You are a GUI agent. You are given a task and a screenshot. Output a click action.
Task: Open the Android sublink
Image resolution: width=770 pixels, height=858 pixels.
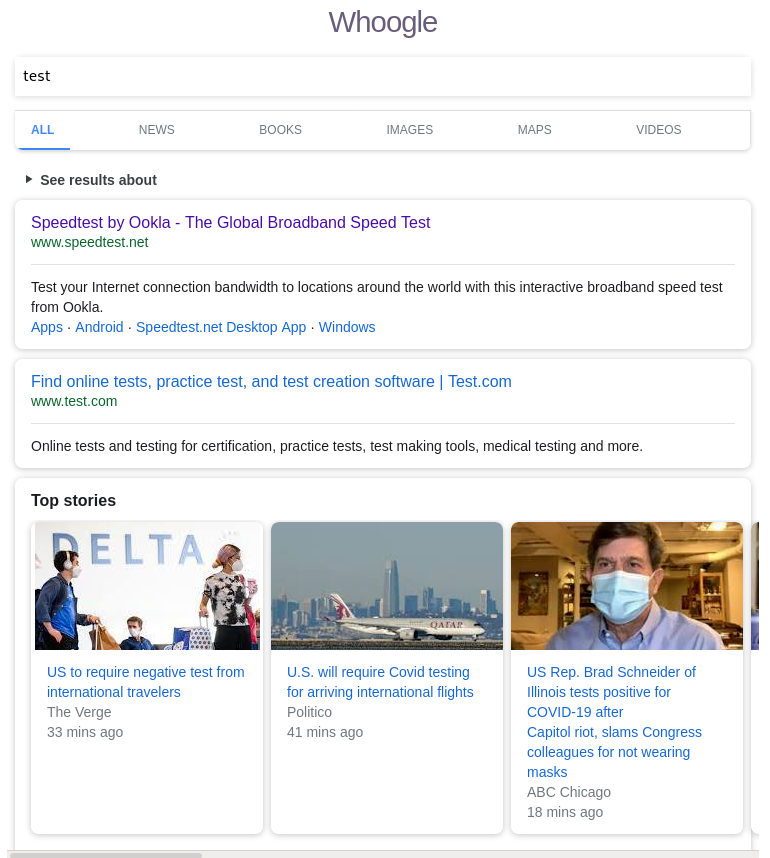coord(99,327)
